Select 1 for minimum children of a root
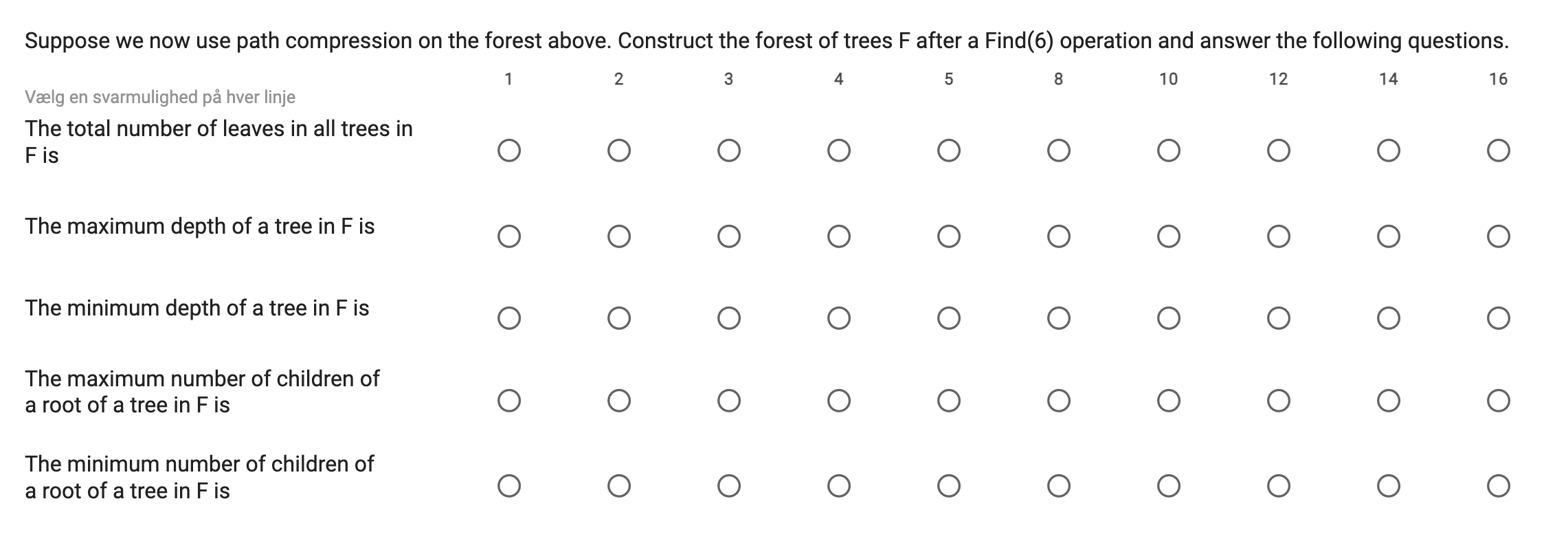The height and width of the screenshot is (543, 1568). point(508,487)
